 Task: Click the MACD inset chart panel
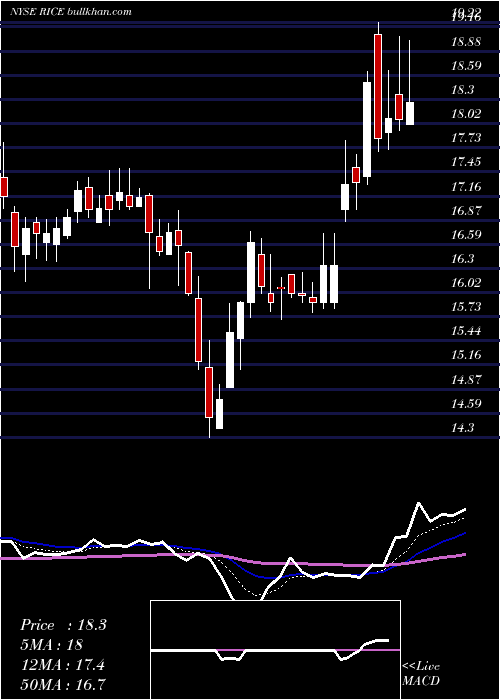[275, 650]
